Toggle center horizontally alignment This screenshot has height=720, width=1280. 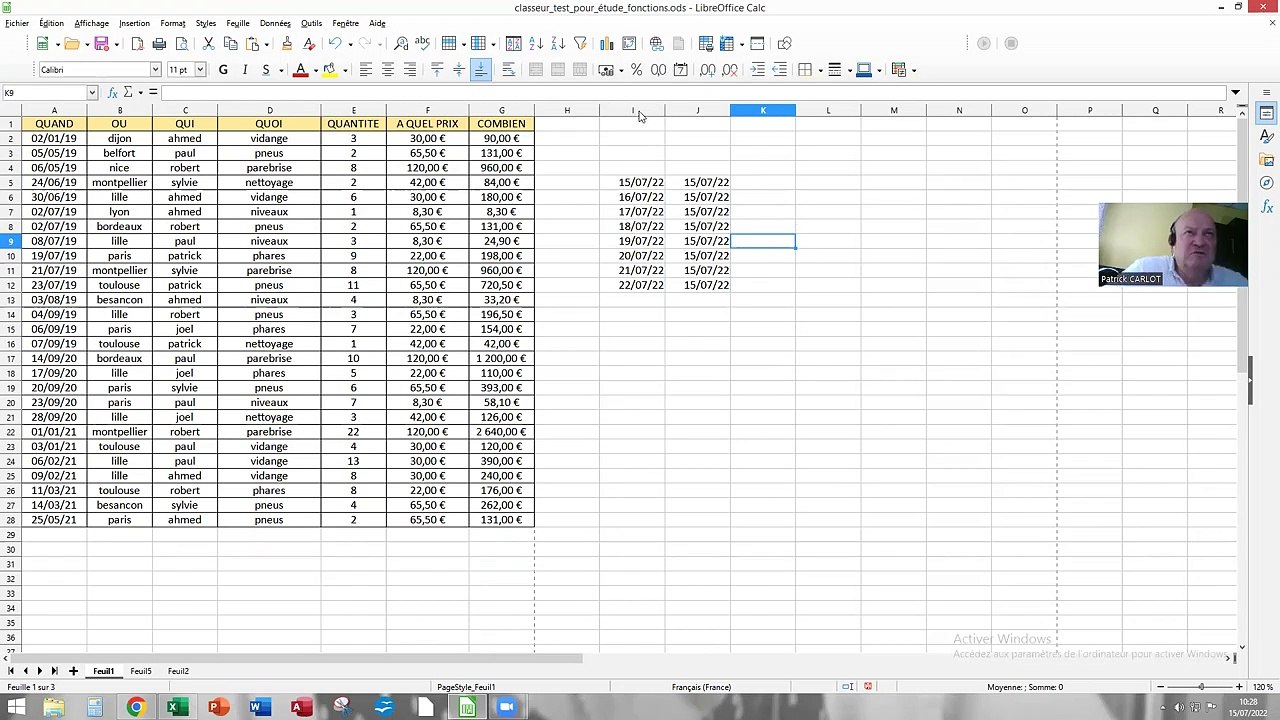point(387,69)
